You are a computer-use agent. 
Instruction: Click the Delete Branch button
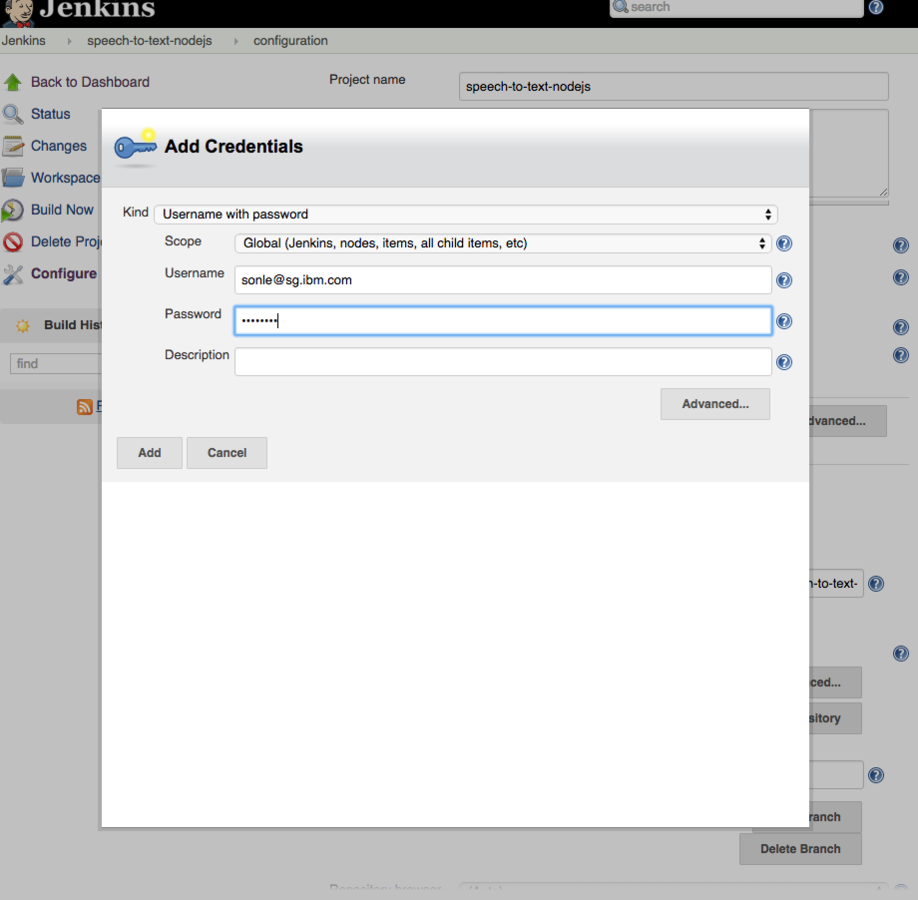point(800,849)
